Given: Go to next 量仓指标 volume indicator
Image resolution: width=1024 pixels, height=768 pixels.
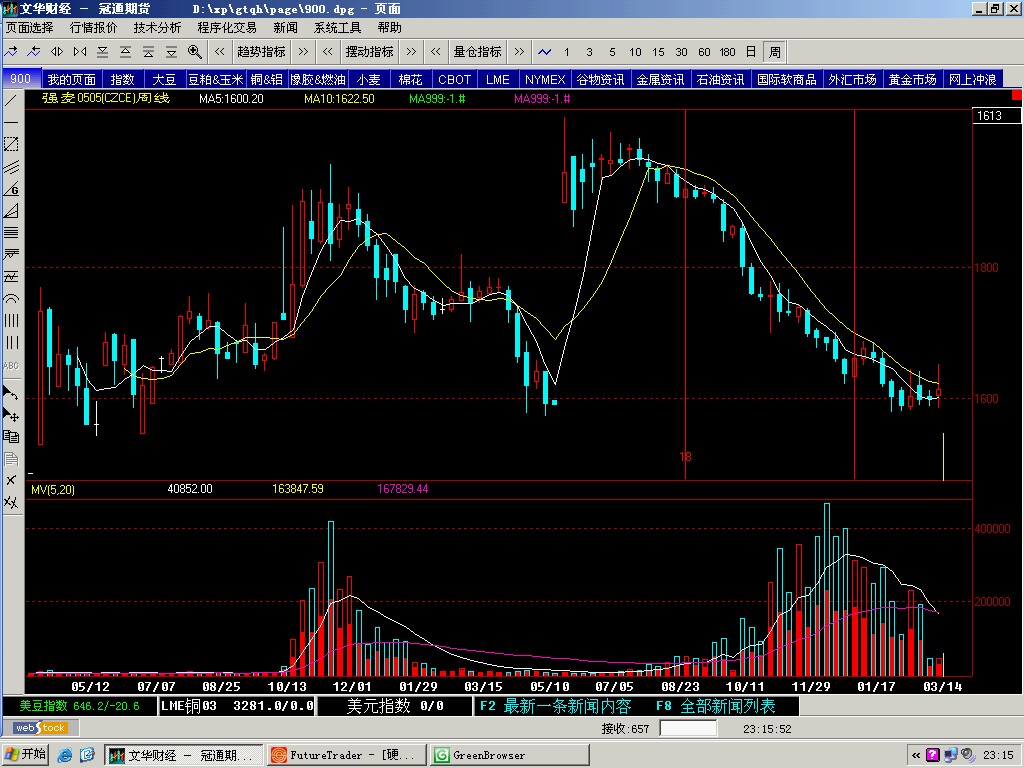Looking at the screenshot, I should tap(518, 52).
